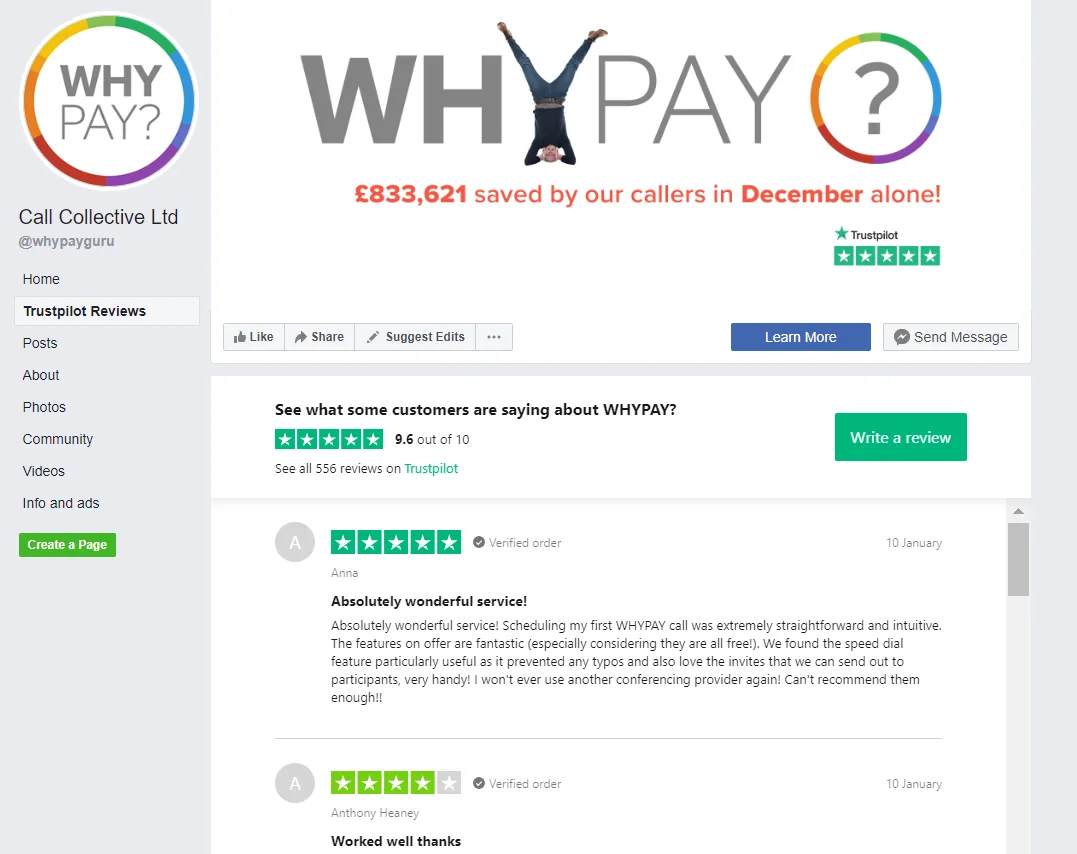Viewport: 1077px width, 854px height.
Task: Go to the Photos section
Action: [x=44, y=407]
